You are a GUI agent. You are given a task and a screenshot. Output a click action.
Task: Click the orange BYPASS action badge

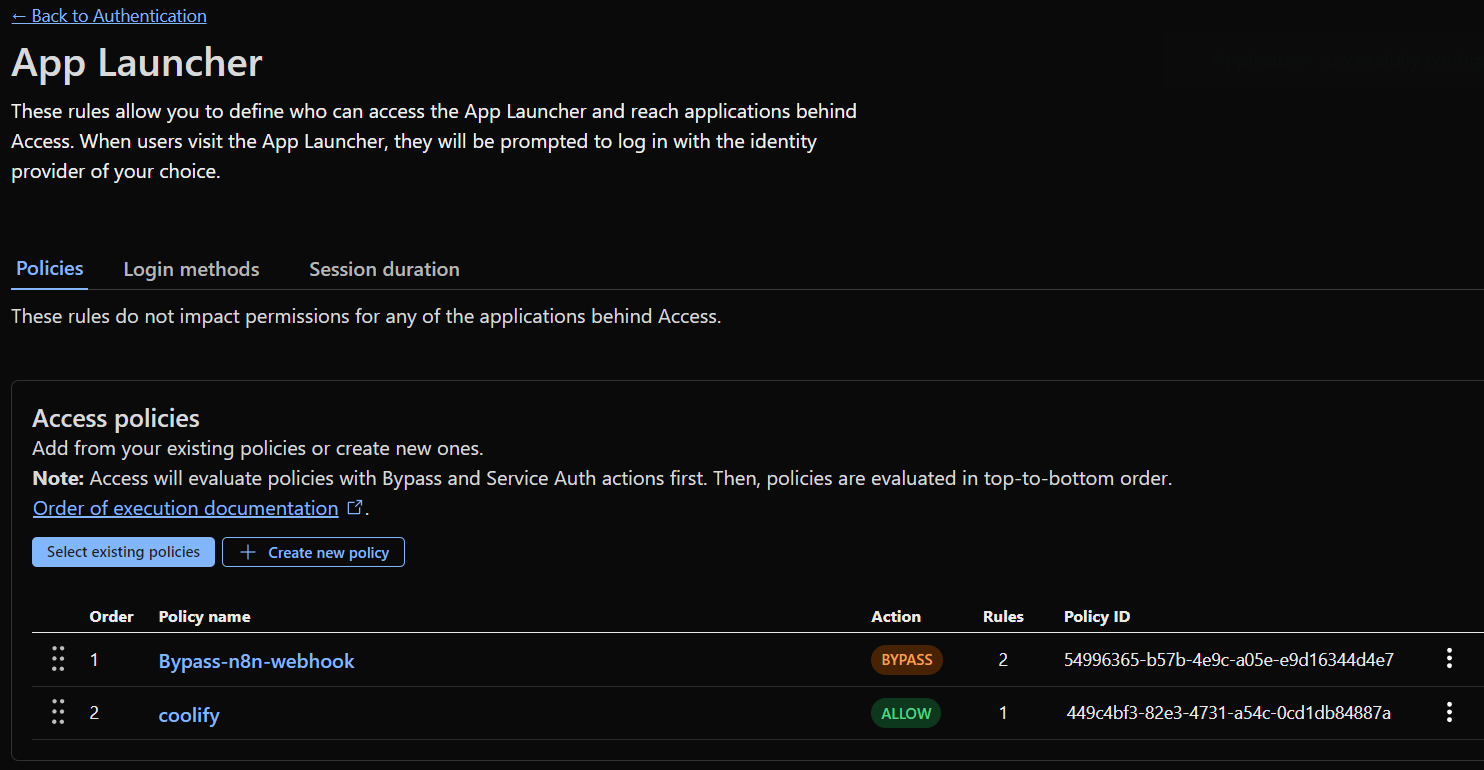[x=906, y=660]
